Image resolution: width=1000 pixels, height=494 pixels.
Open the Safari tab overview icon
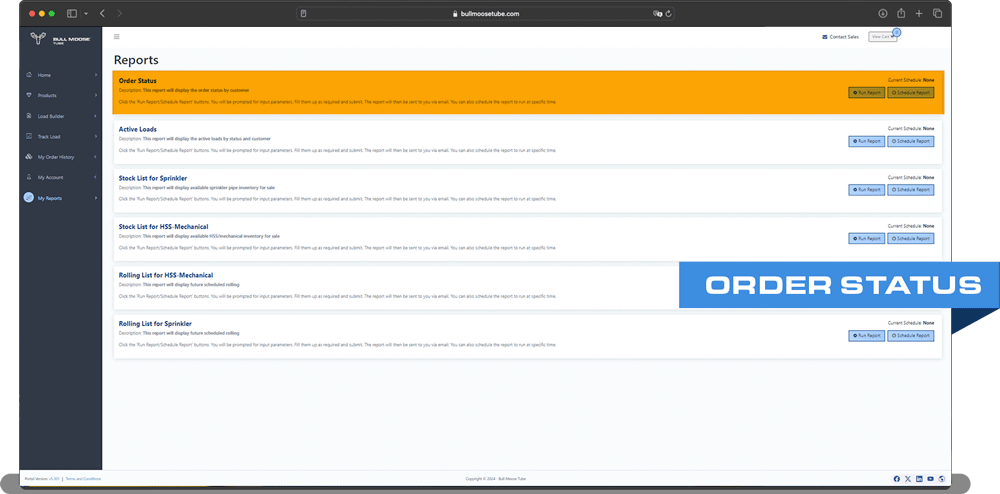pyautogui.click(x=937, y=14)
